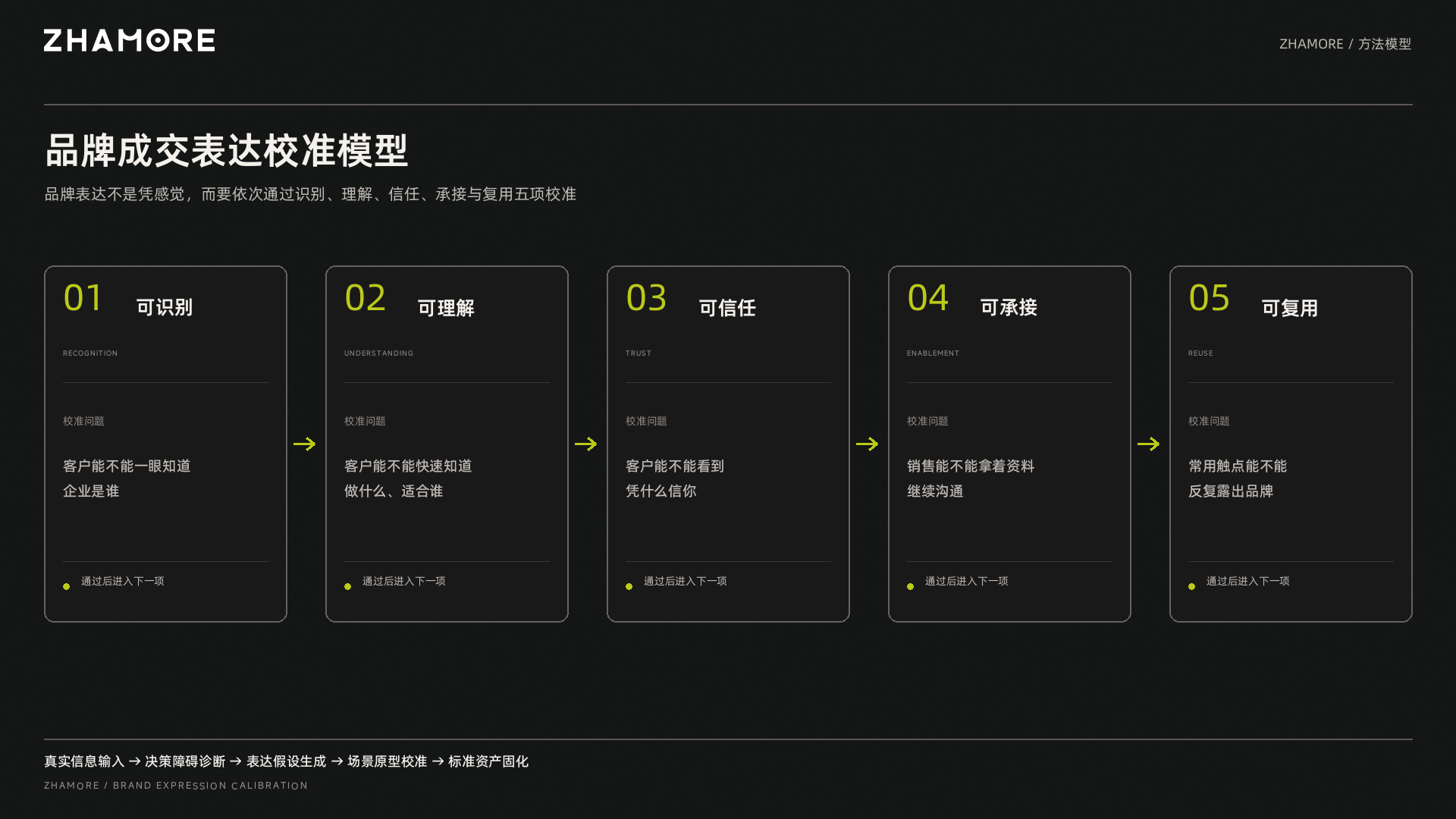This screenshot has width=1456, height=819.
Task: Select the 可承接 card title
Action: tap(1009, 307)
